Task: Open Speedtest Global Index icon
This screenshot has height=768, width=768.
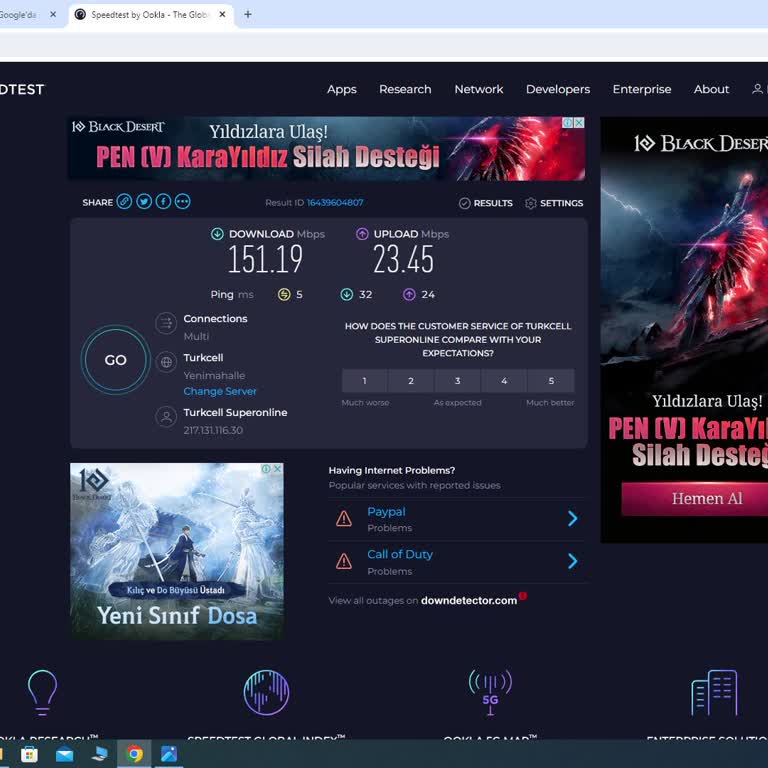Action: click(266, 693)
